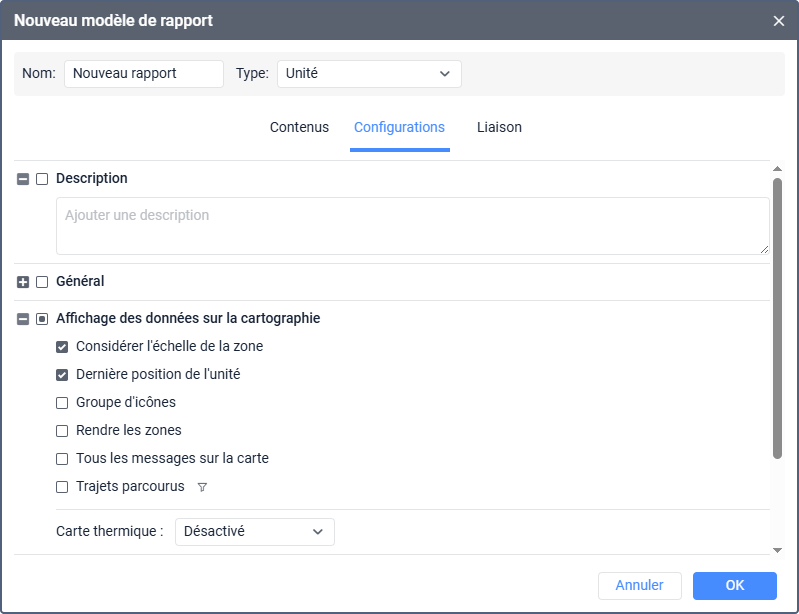Viewport: 799px width, 614px height.
Task: Toggle the Description section checkbox
Action: pos(42,179)
